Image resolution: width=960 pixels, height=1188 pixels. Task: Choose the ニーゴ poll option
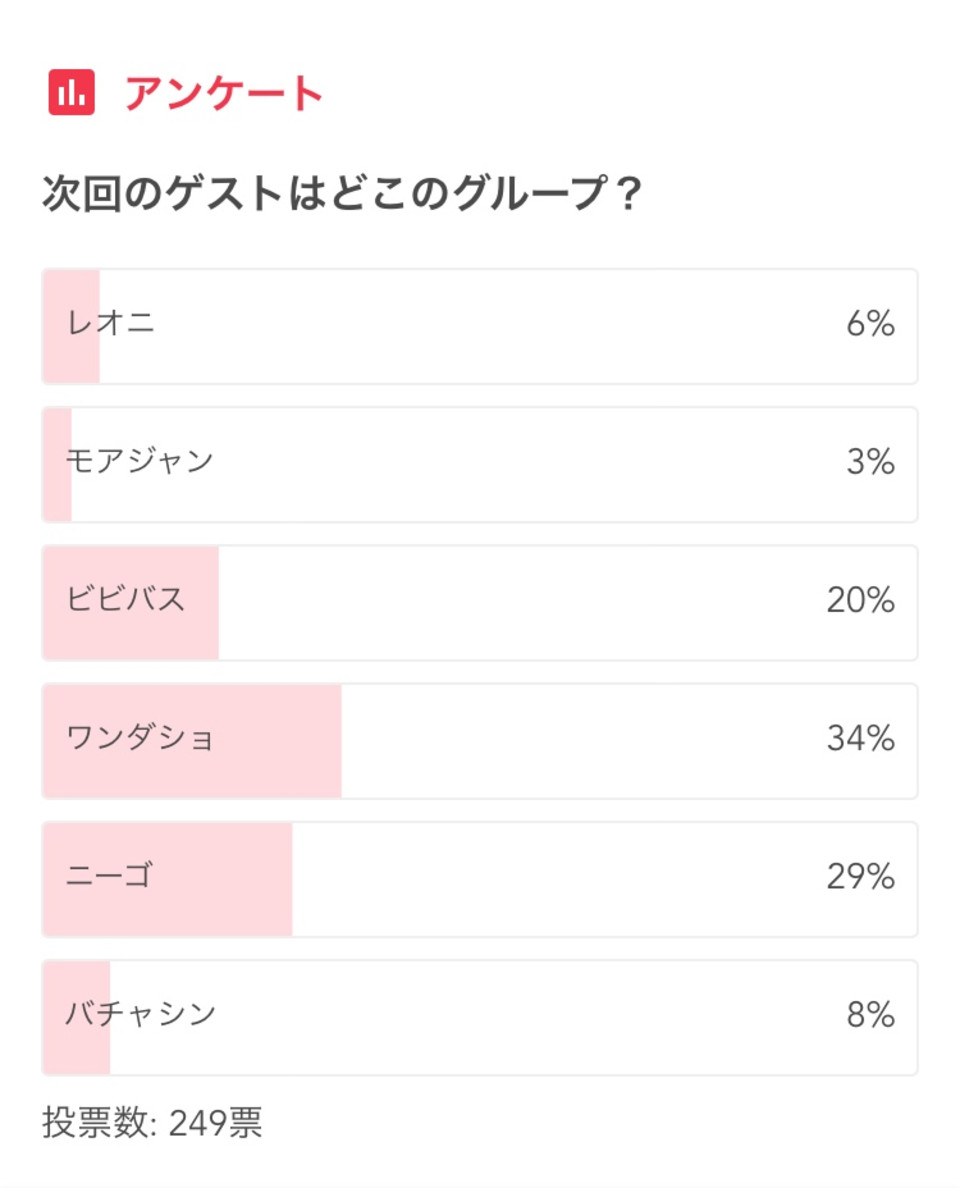[480, 879]
